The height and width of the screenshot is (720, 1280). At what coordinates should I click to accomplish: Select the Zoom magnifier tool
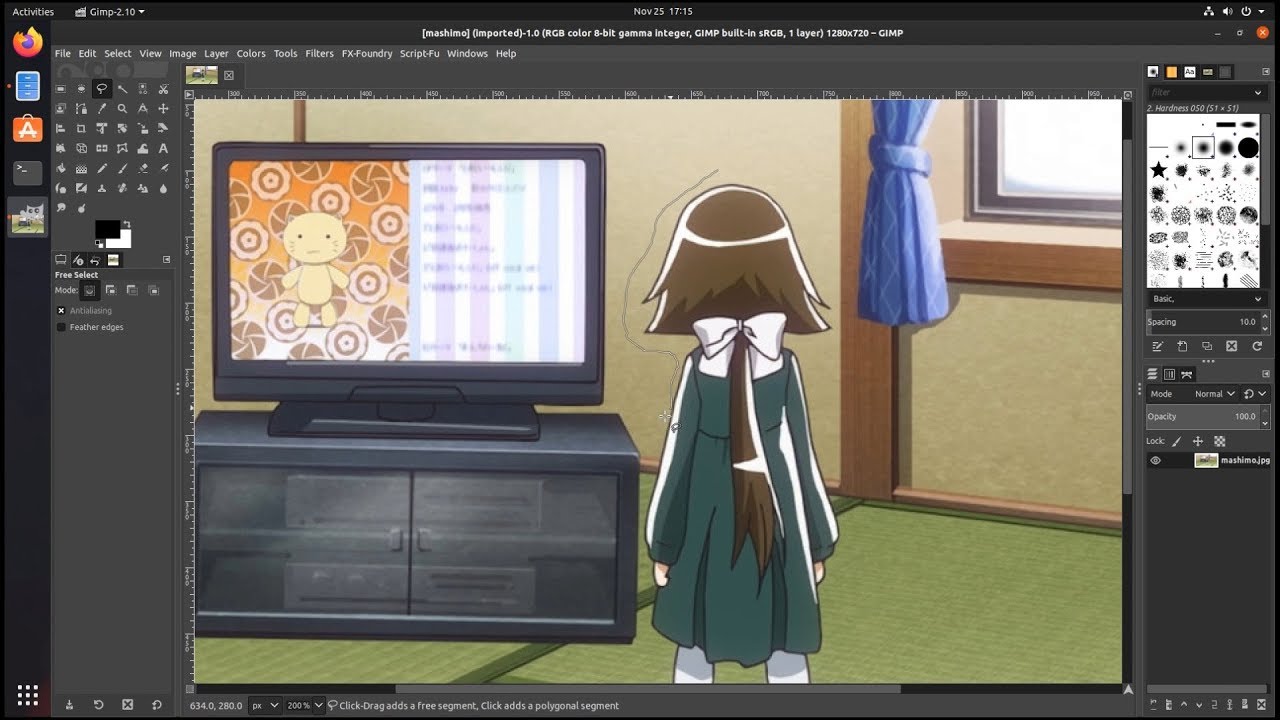click(x=122, y=108)
